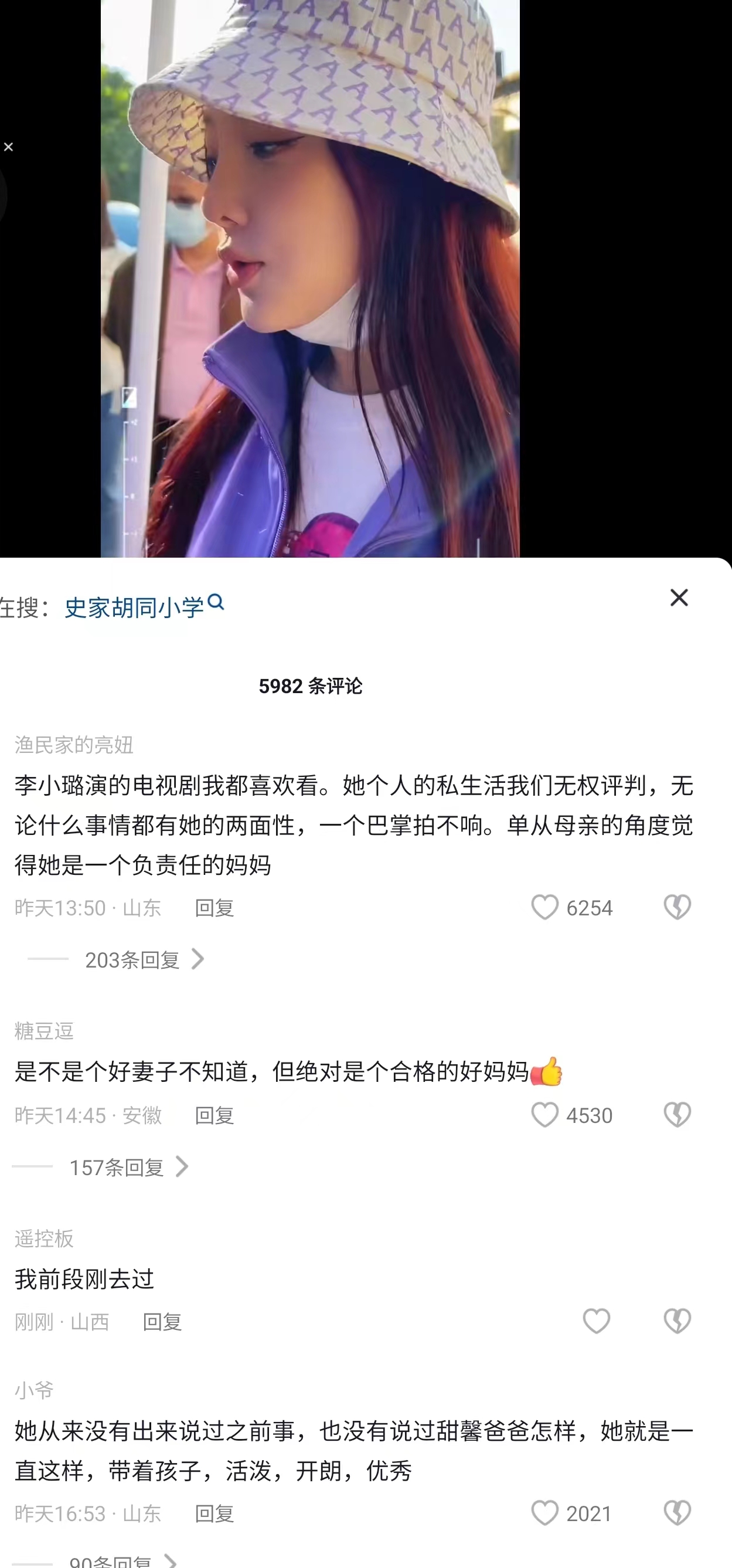Screen dimensions: 732x1568
Task: Like 遥控板's comment 我前段刚去过
Action: (x=596, y=1321)
